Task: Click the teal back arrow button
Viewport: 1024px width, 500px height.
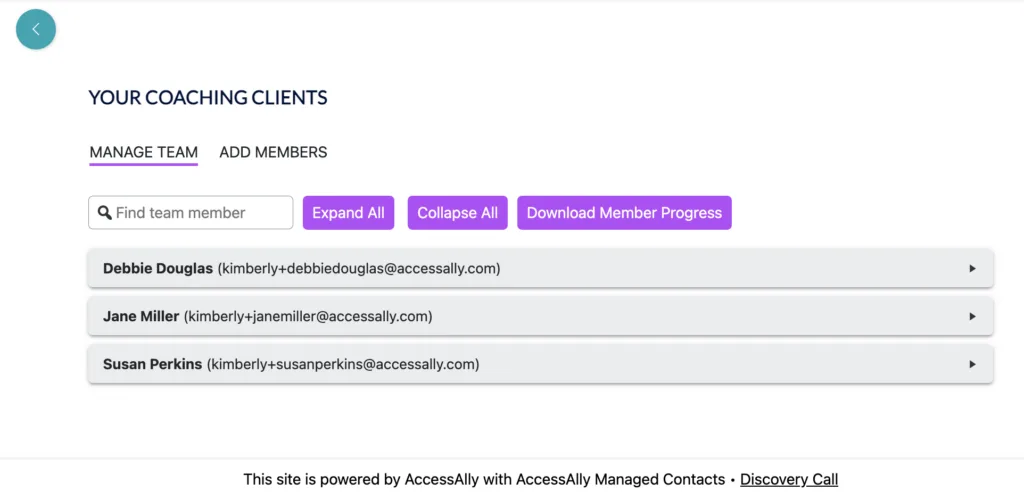Action: (36, 30)
